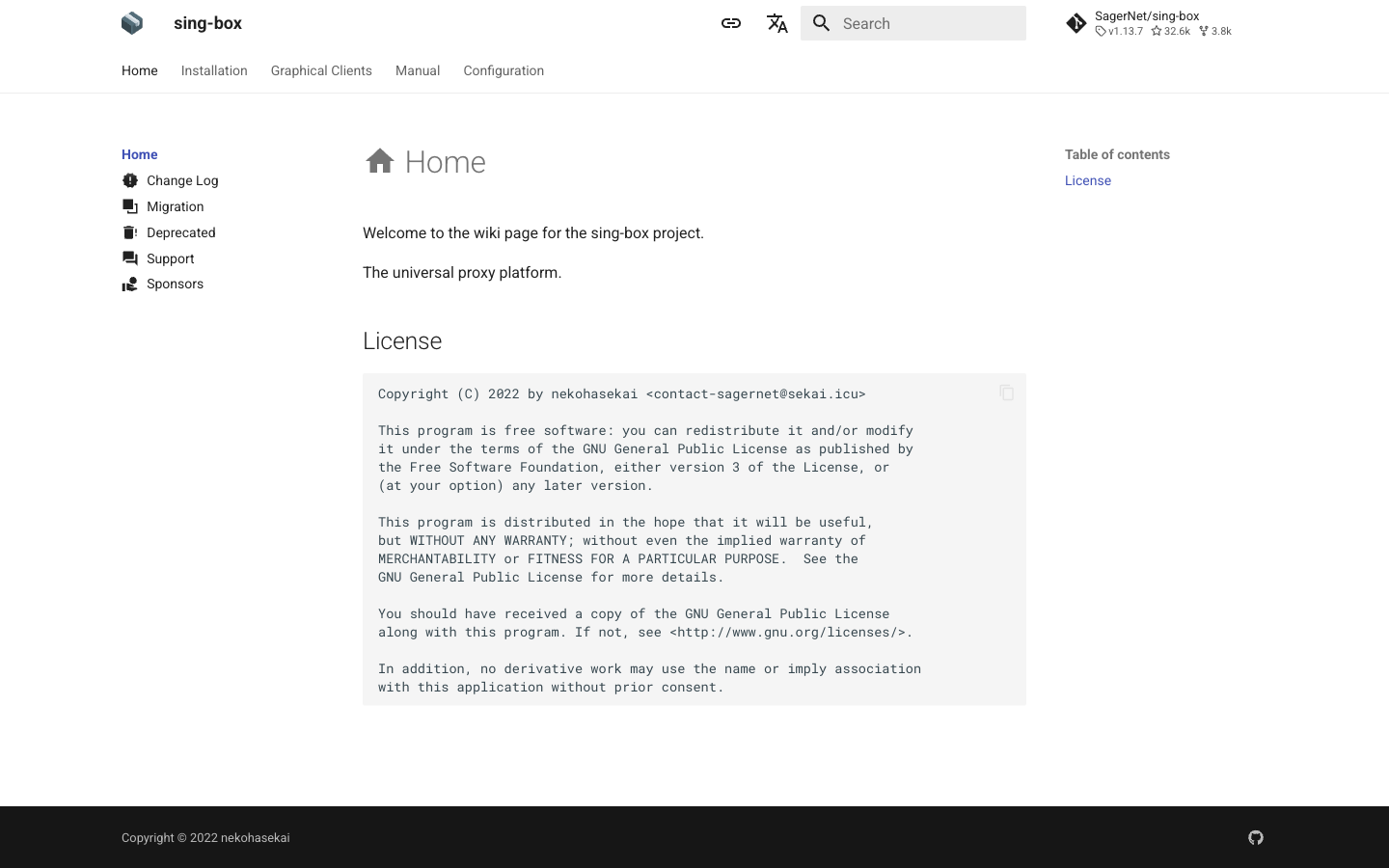Select the Home link in the sidebar
The height and width of the screenshot is (868, 1389).
tap(140, 154)
